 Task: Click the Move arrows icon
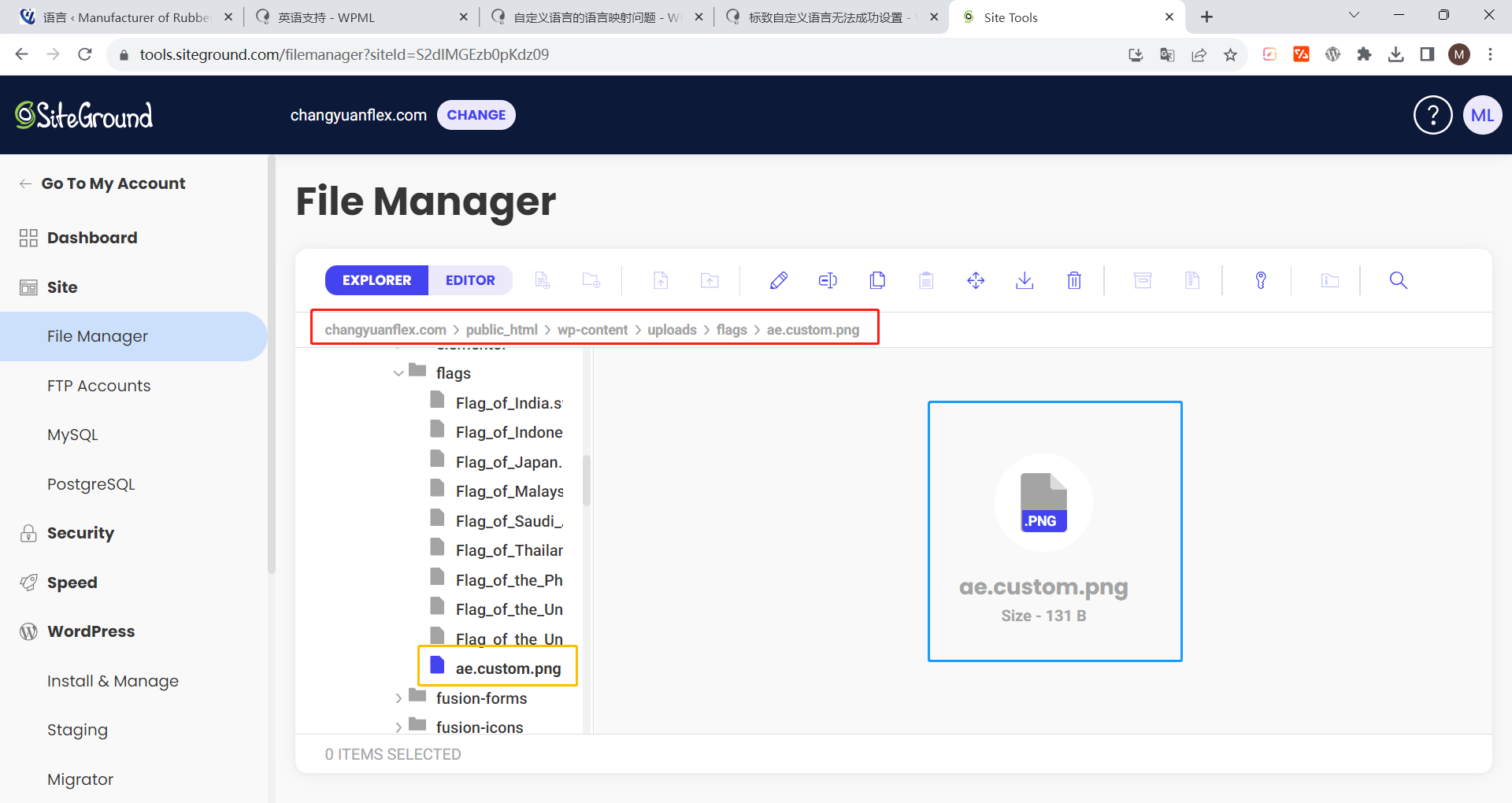pos(976,280)
